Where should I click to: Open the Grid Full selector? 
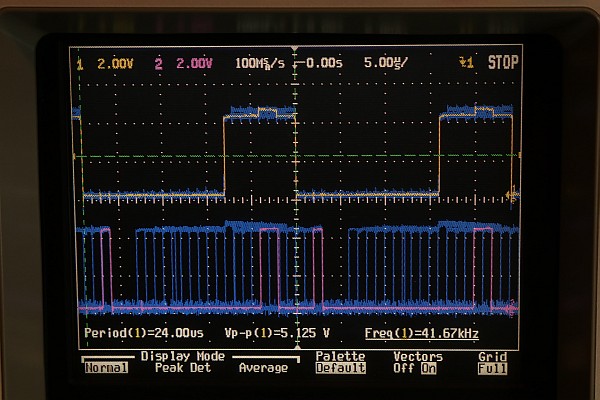pos(492,368)
